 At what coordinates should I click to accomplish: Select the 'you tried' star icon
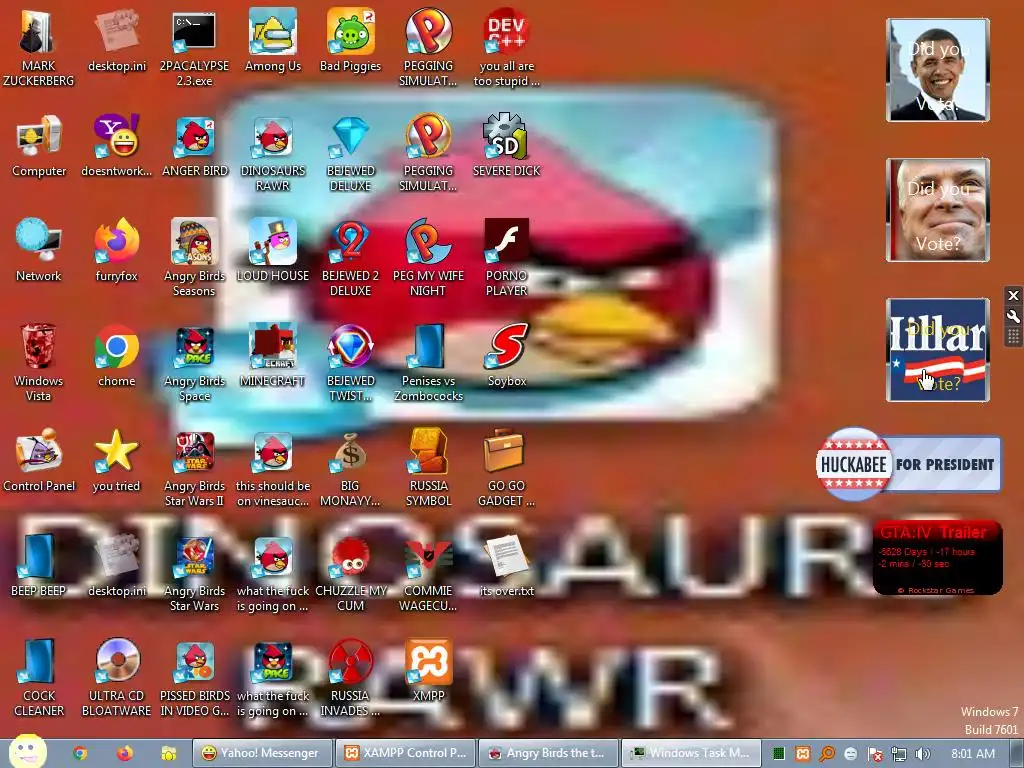coord(116,461)
